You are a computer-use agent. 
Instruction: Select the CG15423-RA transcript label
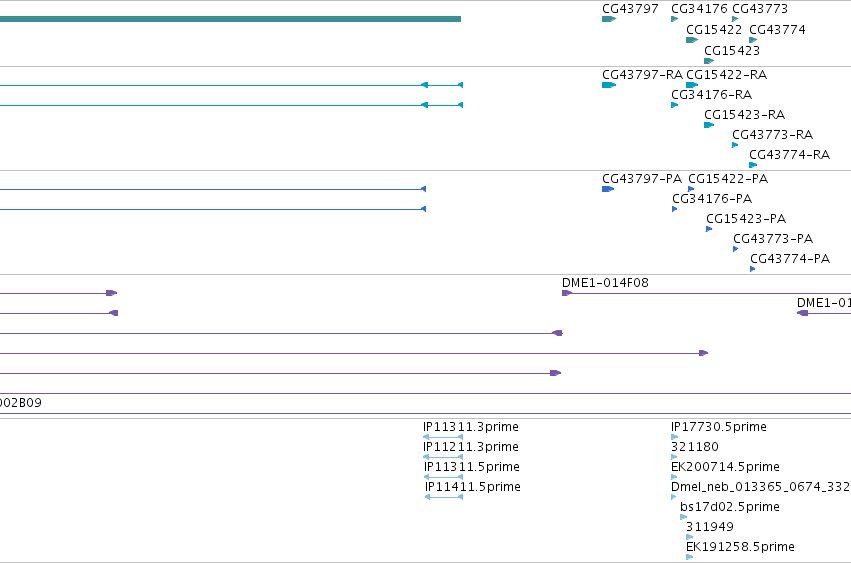coord(744,115)
